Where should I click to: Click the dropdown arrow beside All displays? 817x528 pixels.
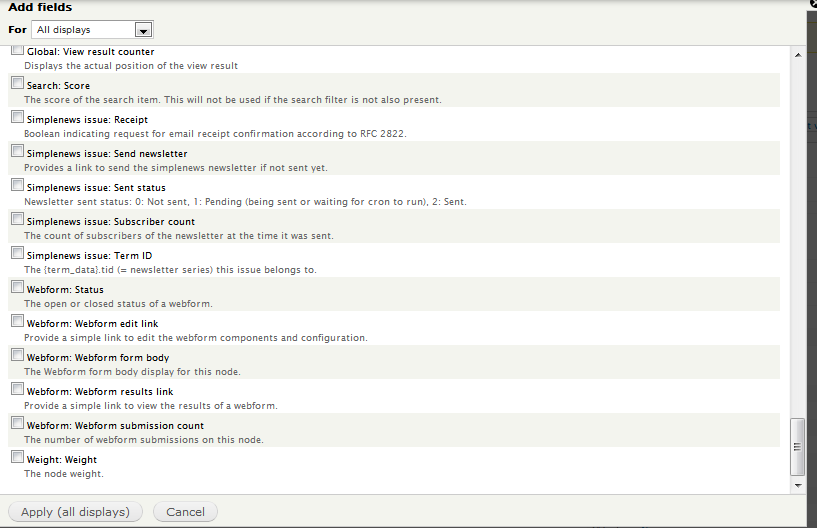143,30
